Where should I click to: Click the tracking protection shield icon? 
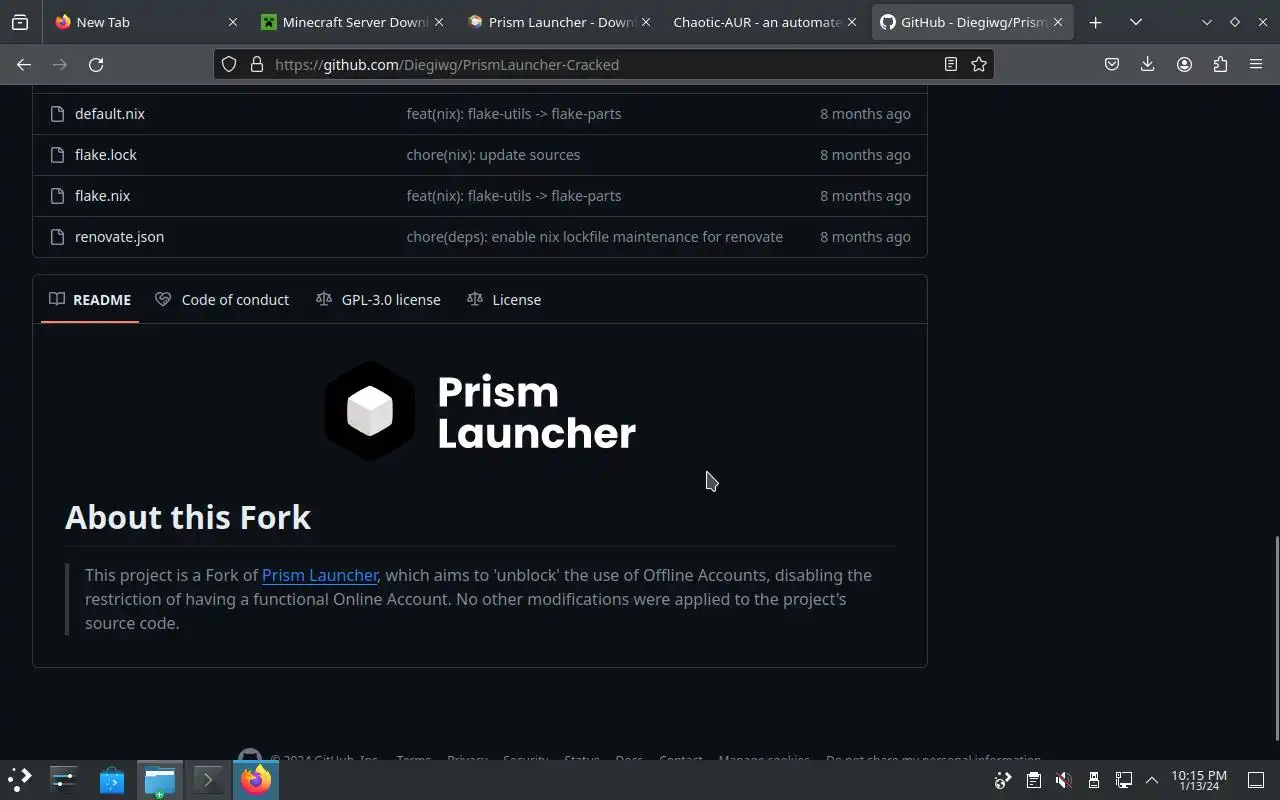(x=229, y=64)
